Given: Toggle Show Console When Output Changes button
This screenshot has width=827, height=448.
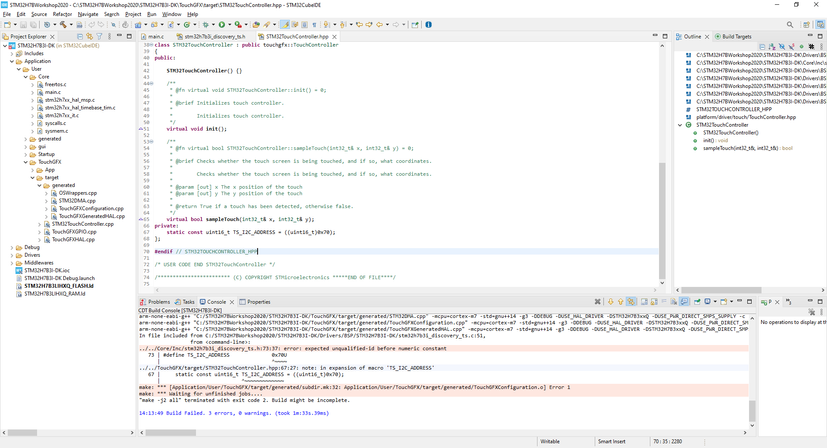Looking at the screenshot, I should 684,302.
